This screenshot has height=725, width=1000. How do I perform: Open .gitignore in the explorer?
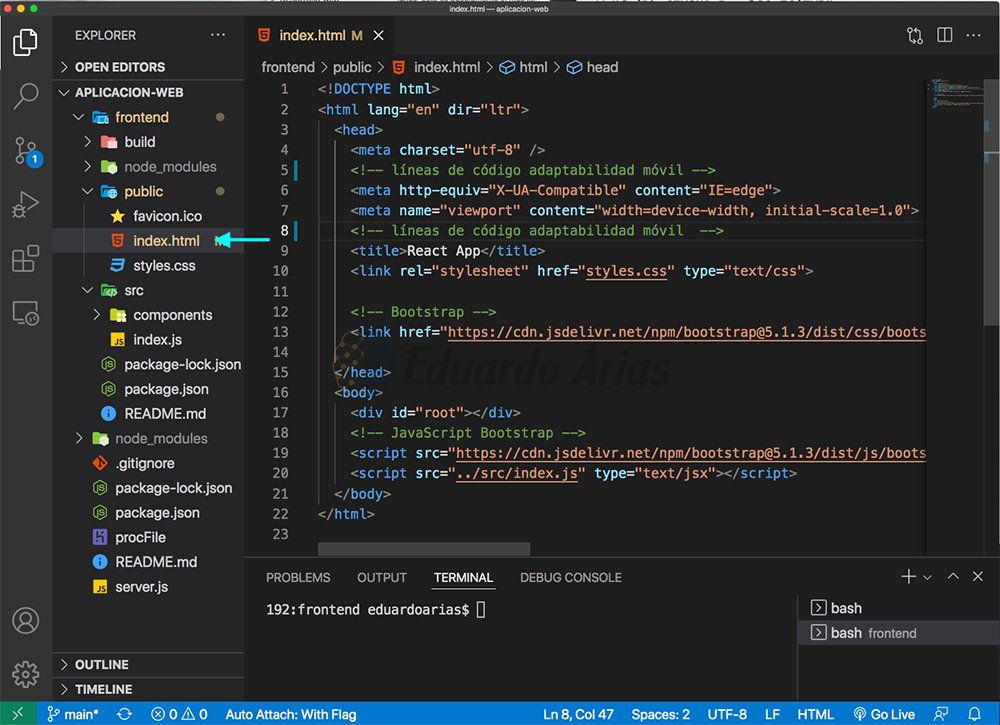[148, 463]
